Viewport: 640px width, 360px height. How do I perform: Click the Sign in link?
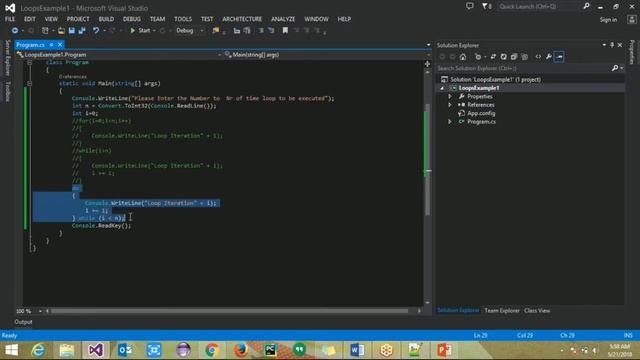coord(608,20)
